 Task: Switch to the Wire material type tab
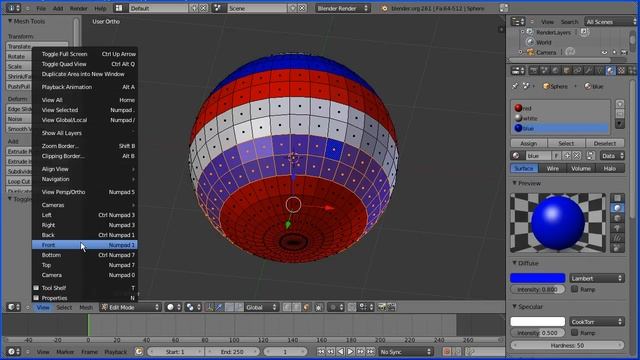tap(553, 168)
